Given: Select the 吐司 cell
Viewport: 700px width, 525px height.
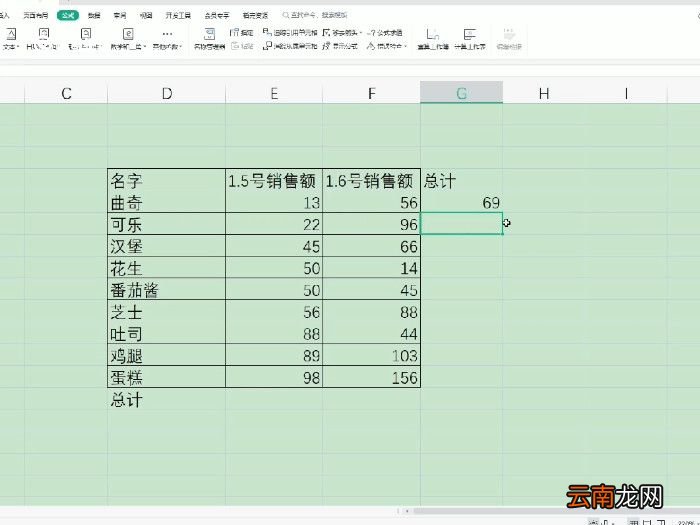Looking at the screenshot, I should tap(167, 333).
